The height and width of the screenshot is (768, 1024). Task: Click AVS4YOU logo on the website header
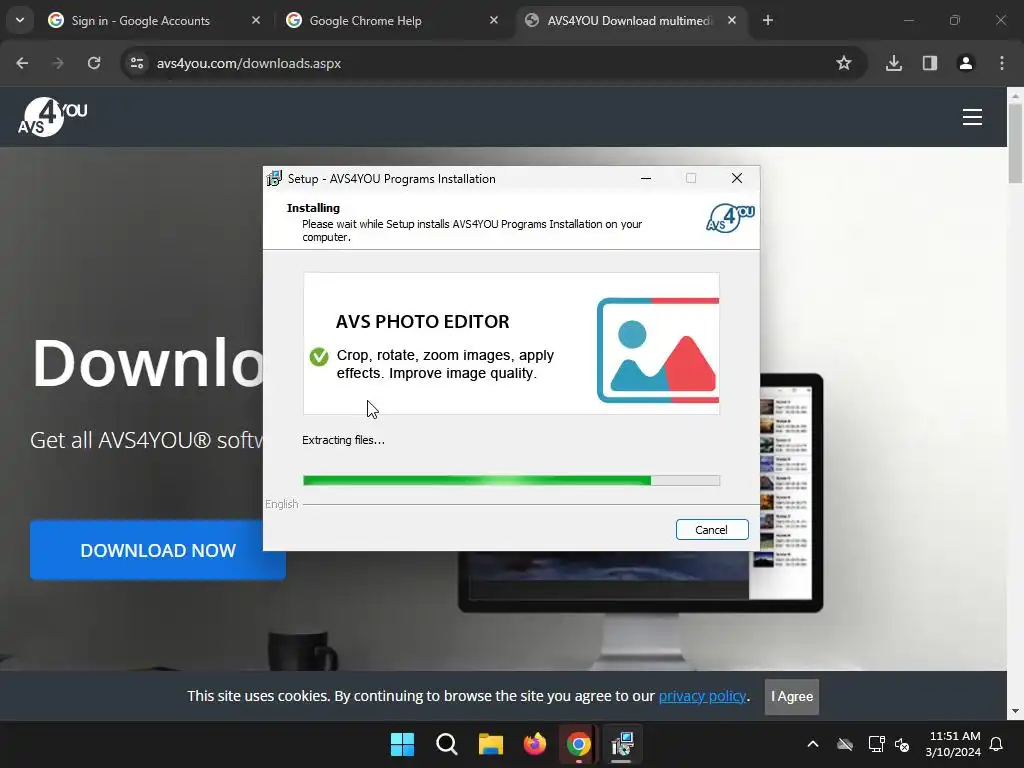coord(53,117)
